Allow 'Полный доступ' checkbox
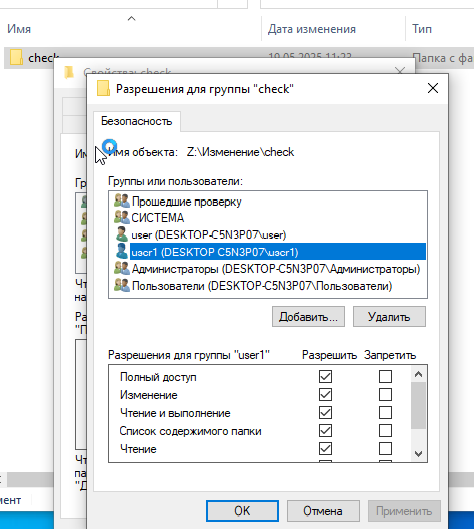Viewport: 474px width, 529px height. tap(325, 377)
